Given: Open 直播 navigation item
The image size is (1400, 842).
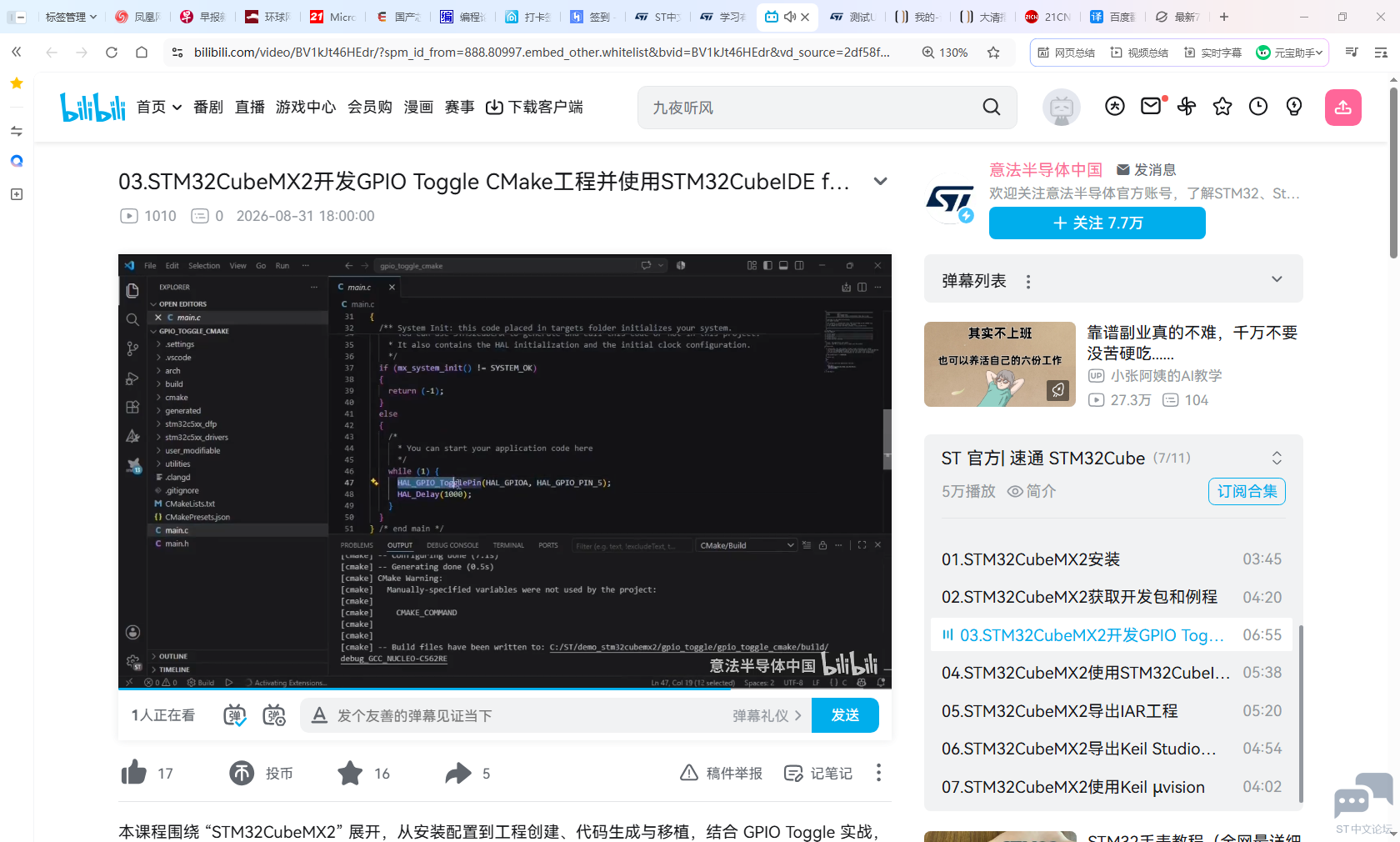Looking at the screenshot, I should (250, 107).
